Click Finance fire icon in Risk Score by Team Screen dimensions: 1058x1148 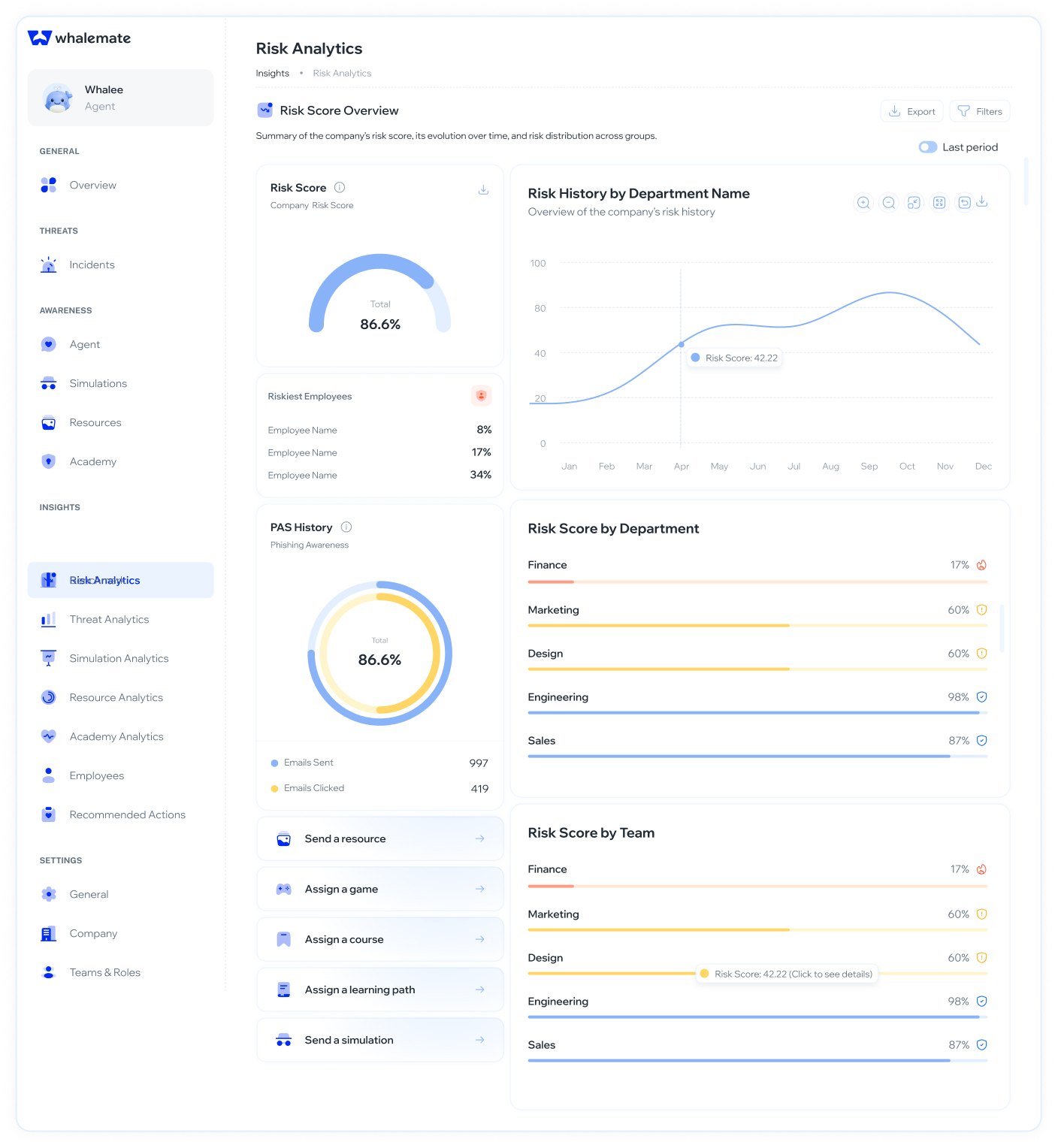tap(981, 869)
